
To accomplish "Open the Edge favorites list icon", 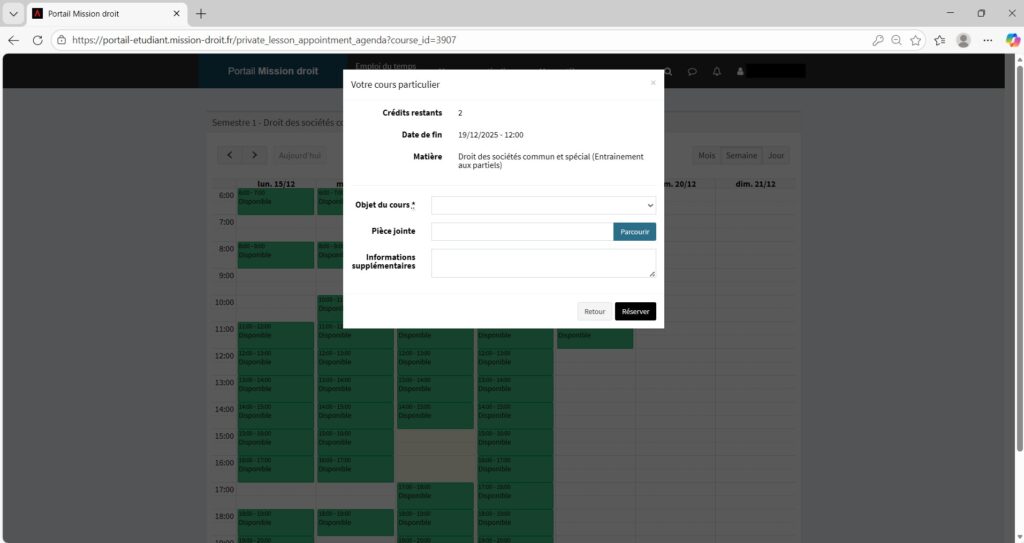I will [x=940, y=40].
